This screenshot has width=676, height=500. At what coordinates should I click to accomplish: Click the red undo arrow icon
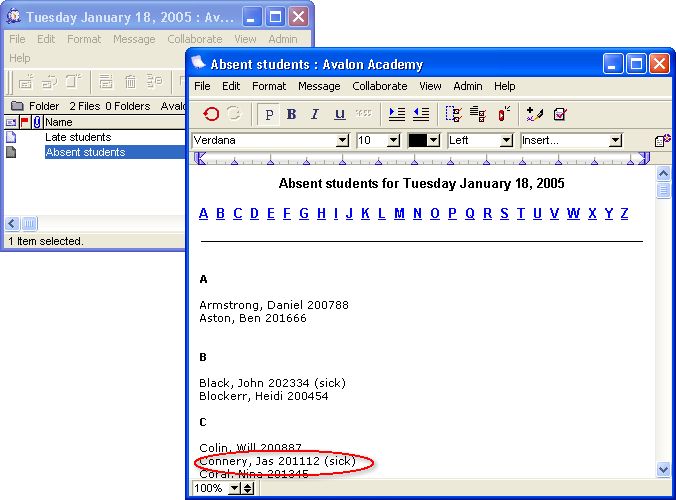pos(211,114)
